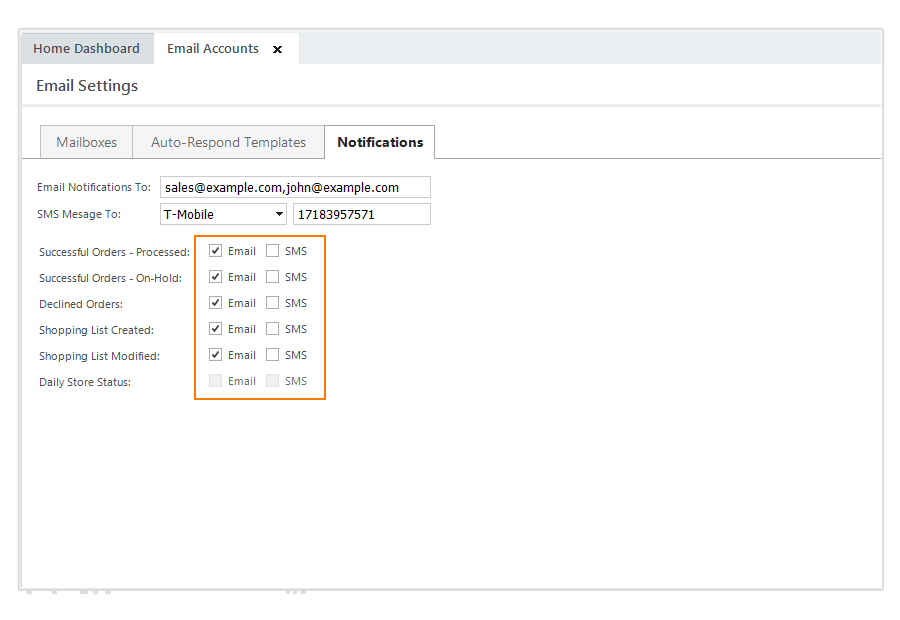Click the 'Shopping List Created:' label
900x620 pixels.
tap(96, 330)
